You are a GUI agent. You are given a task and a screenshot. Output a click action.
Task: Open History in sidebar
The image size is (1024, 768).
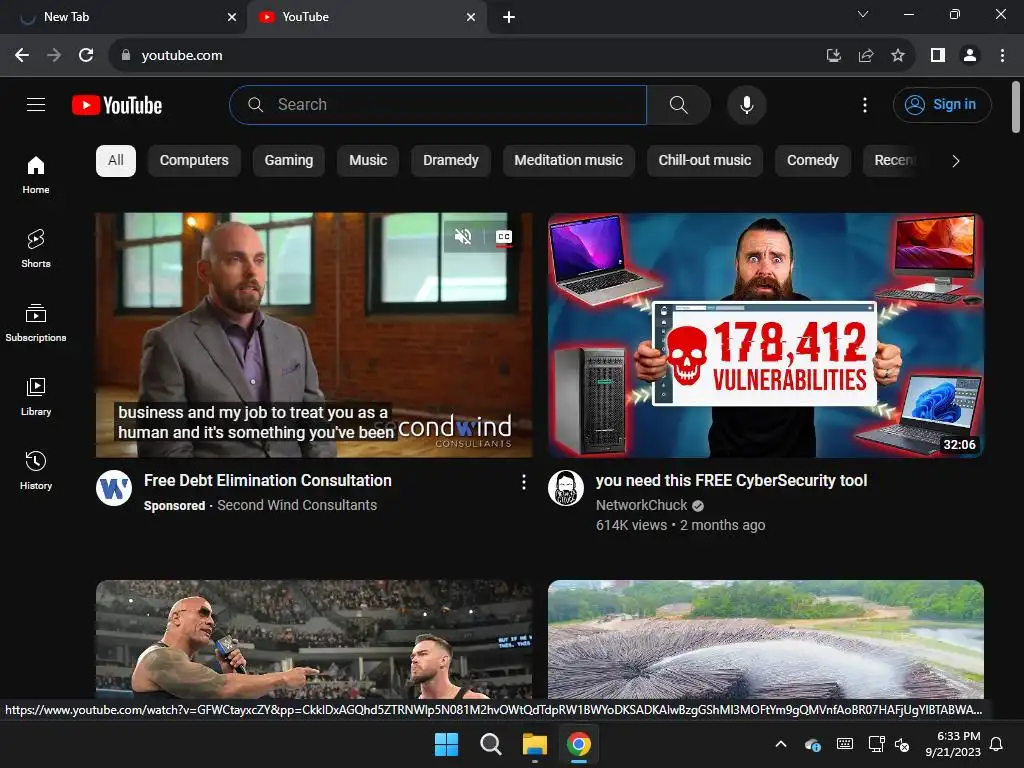pos(36,470)
